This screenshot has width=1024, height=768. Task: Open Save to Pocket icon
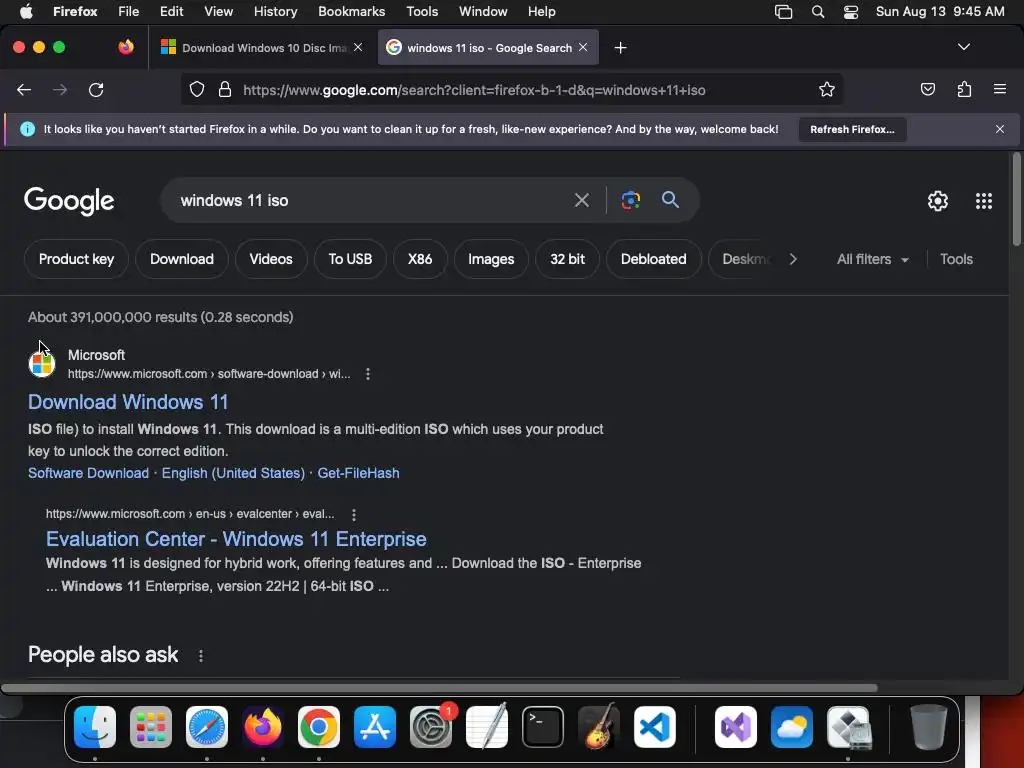click(x=927, y=89)
